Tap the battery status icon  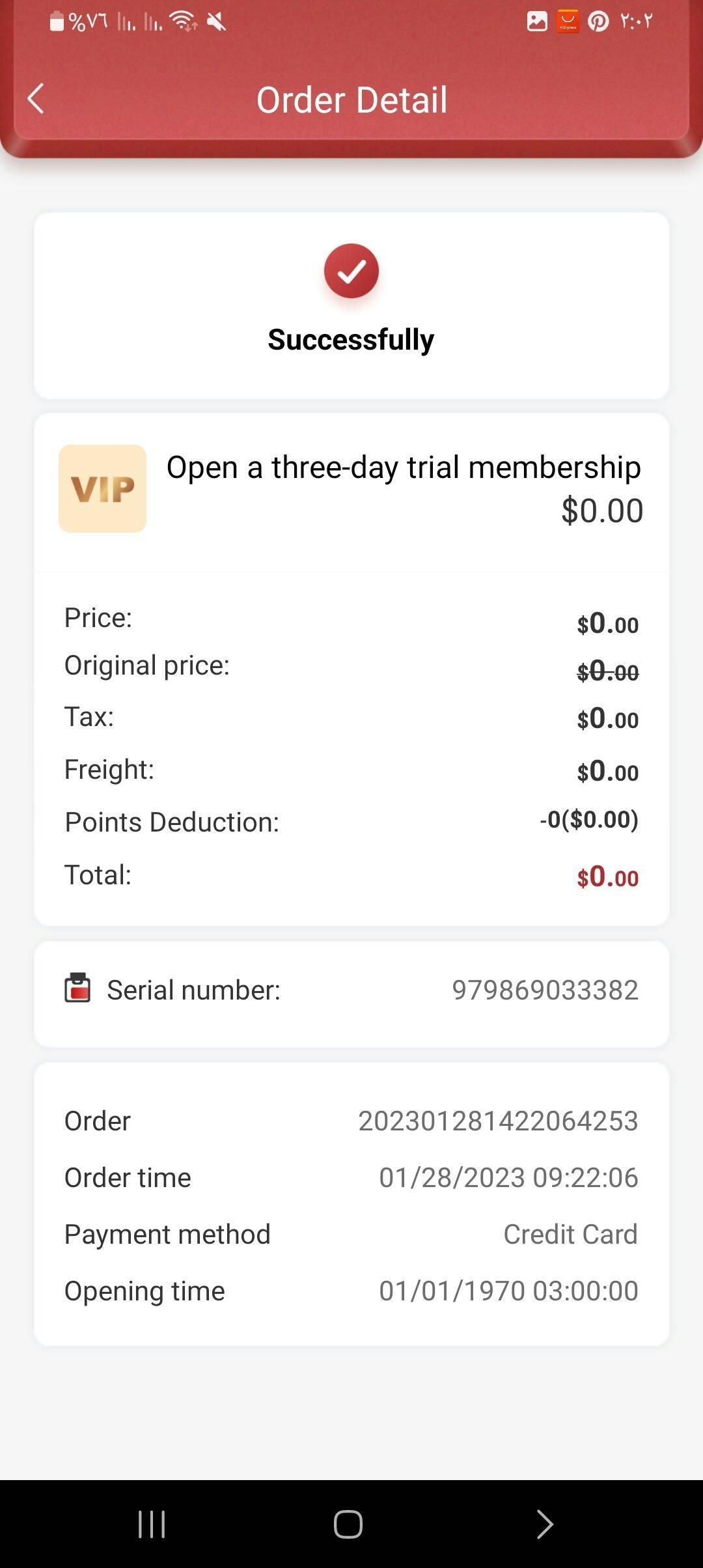[57, 21]
